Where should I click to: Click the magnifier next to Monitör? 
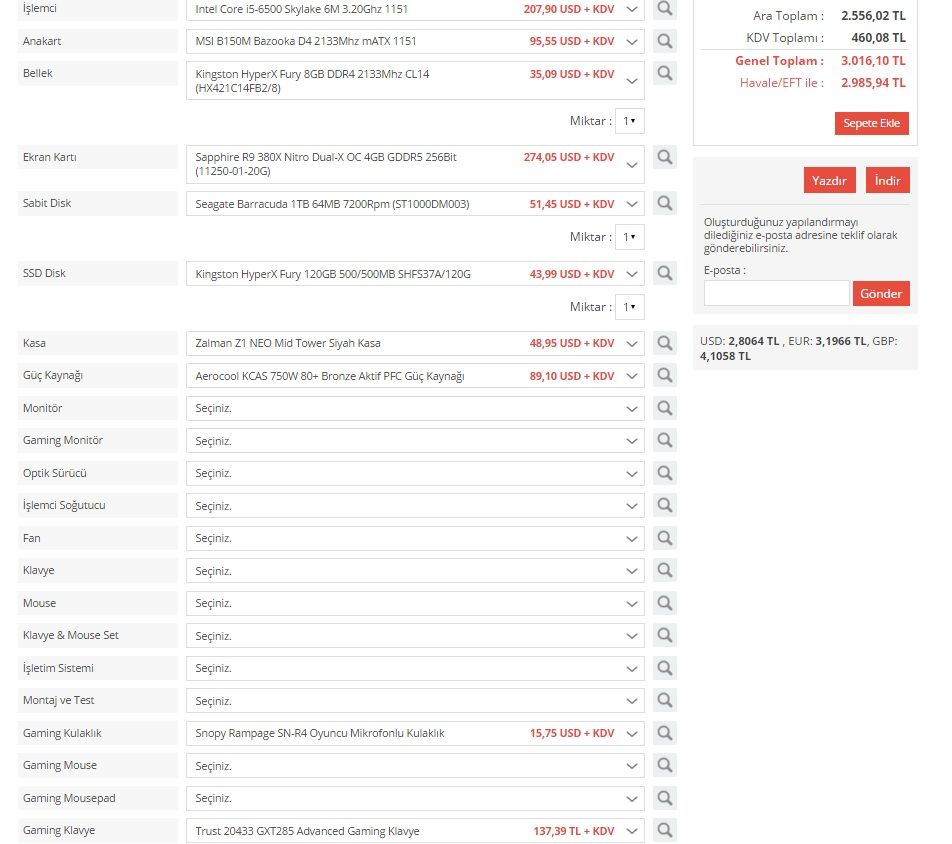665,408
